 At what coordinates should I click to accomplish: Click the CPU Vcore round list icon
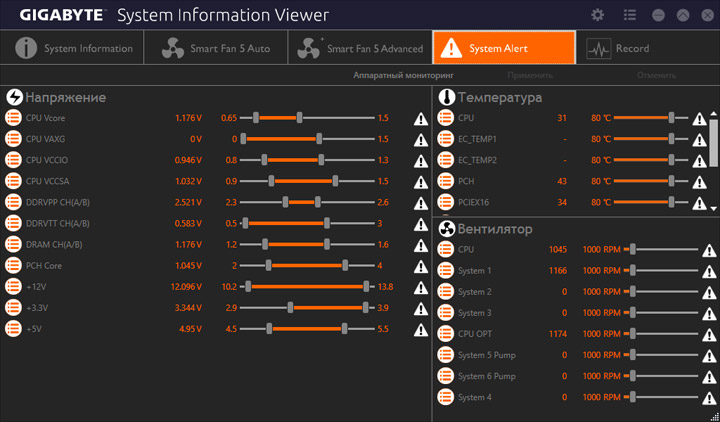pyautogui.click(x=13, y=118)
